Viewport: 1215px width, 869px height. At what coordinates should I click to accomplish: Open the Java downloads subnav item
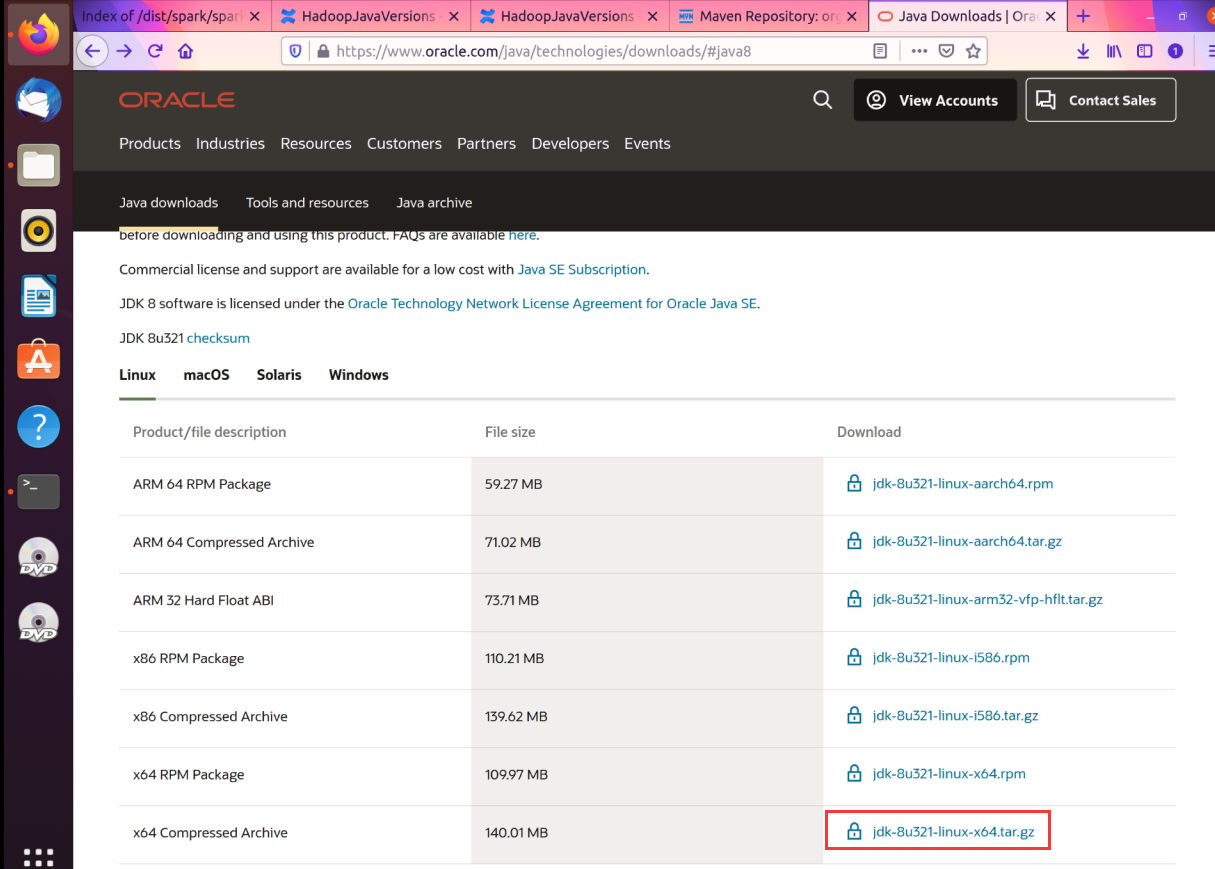(x=168, y=202)
